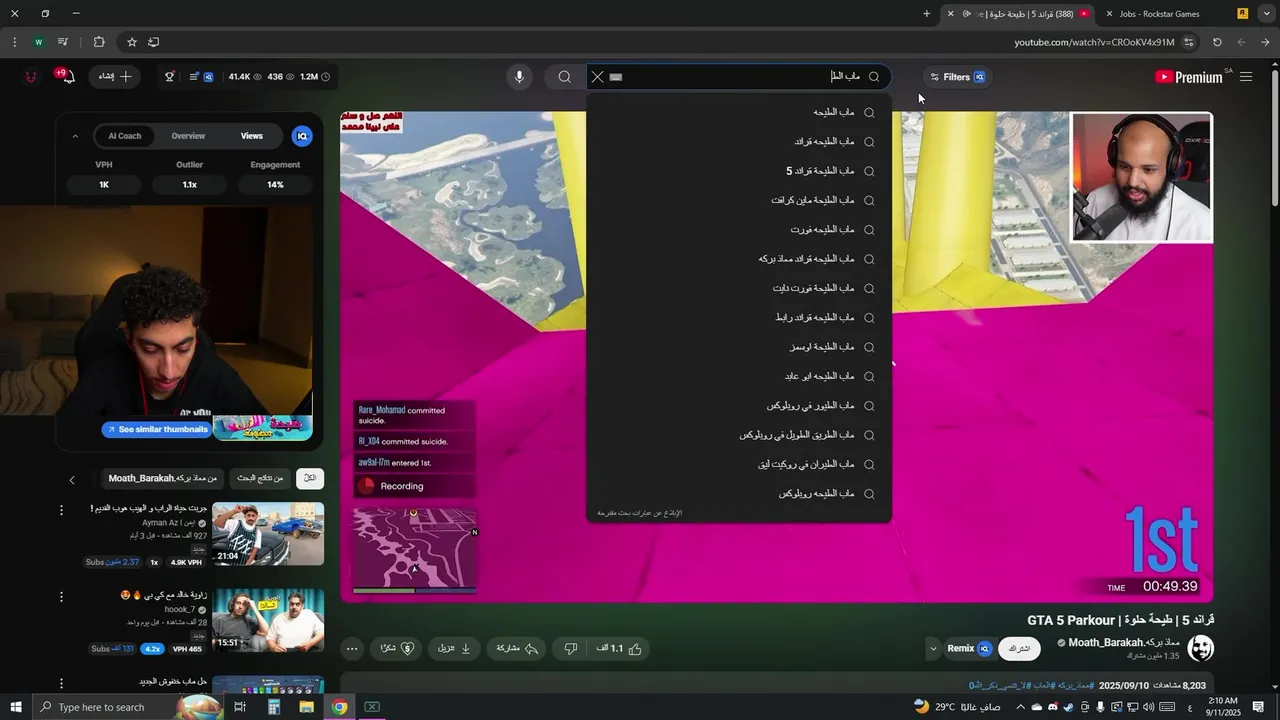This screenshot has height=720, width=1280.
Task: Switch to the Overview tab in vidIQ panel
Action: 188,136
